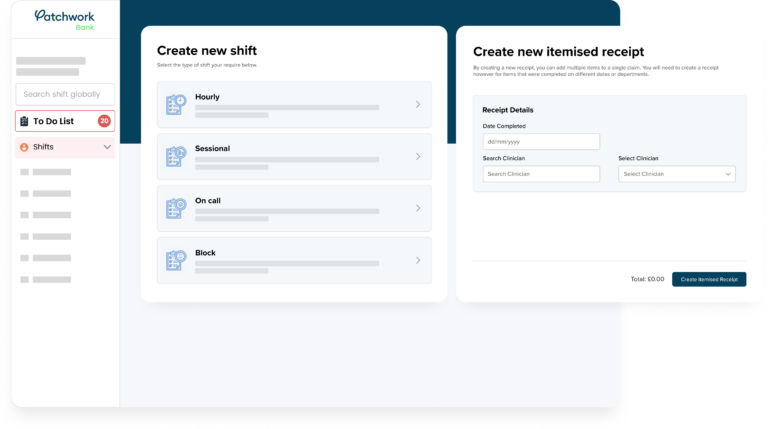
Task: Open the To Do List menu item
Action: point(60,121)
